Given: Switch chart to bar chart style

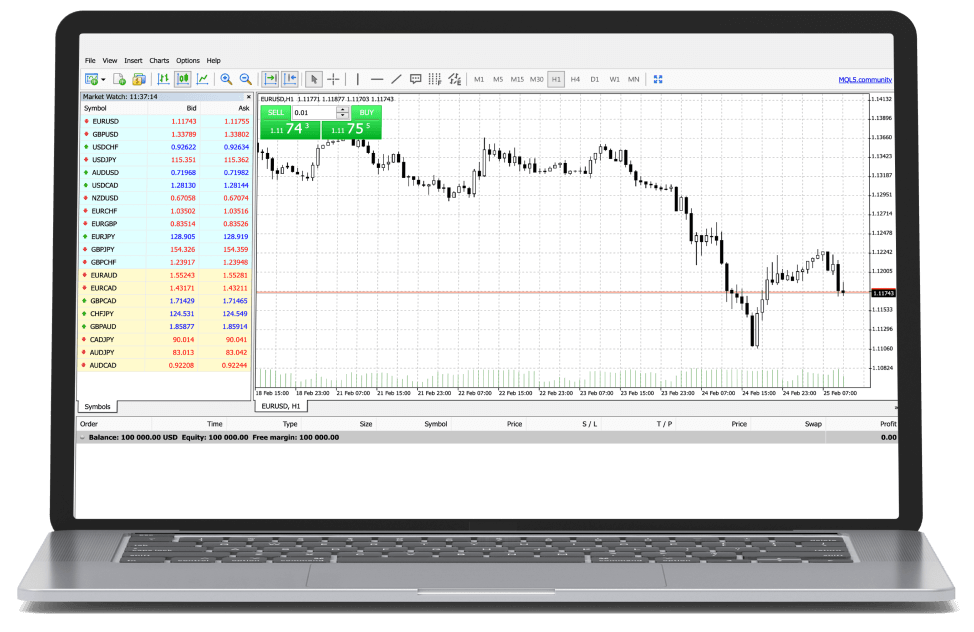Looking at the screenshot, I should pyautogui.click(x=163, y=79).
